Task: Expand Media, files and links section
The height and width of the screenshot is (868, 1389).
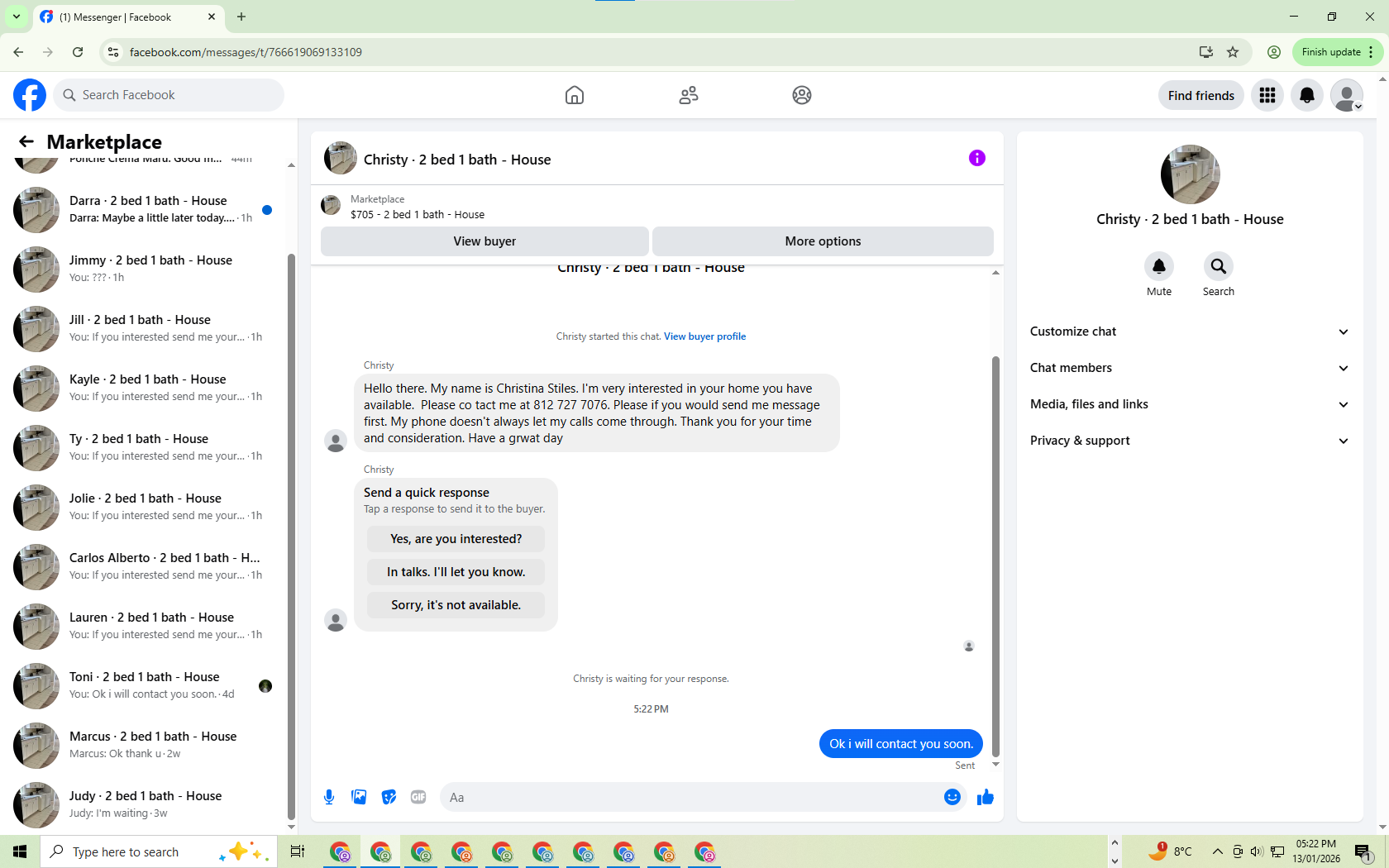Action: tap(1190, 404)
